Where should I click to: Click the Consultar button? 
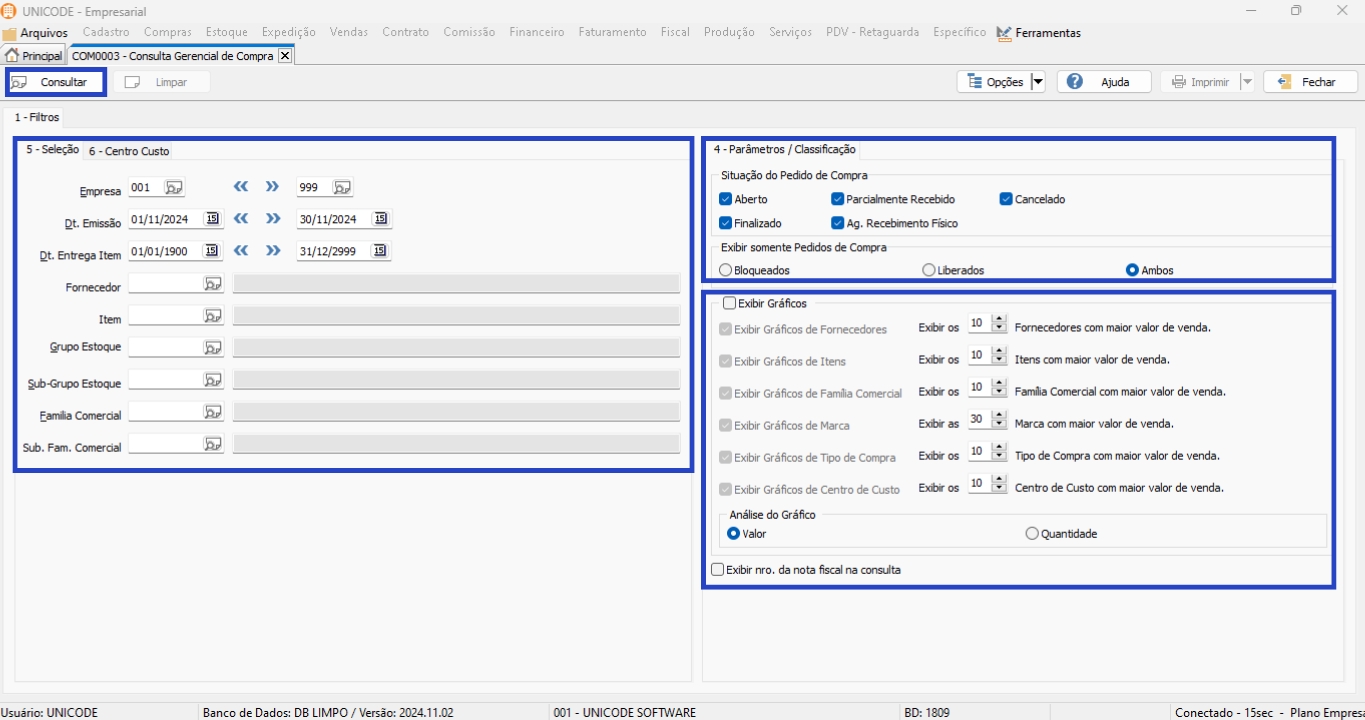[x=56, y=82]
